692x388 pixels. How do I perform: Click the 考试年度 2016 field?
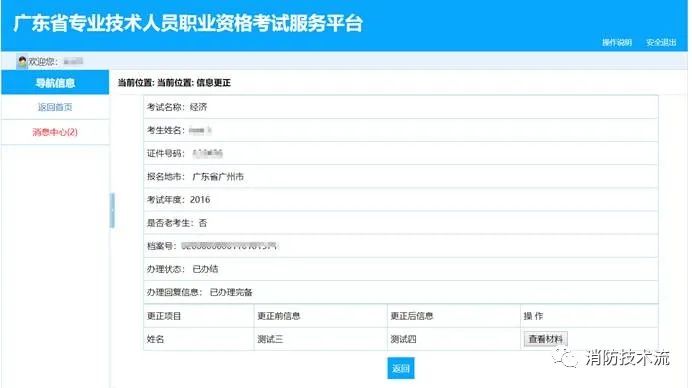401,200
